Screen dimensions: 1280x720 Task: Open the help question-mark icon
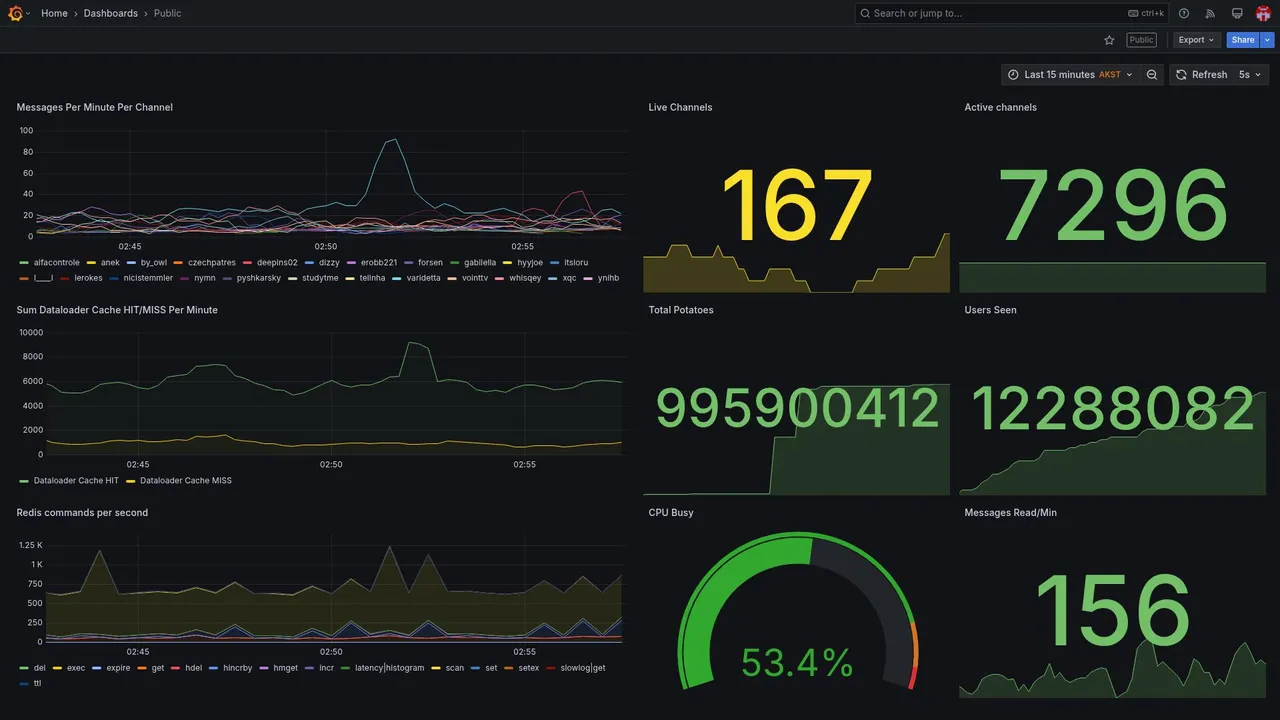[1184, 13]
